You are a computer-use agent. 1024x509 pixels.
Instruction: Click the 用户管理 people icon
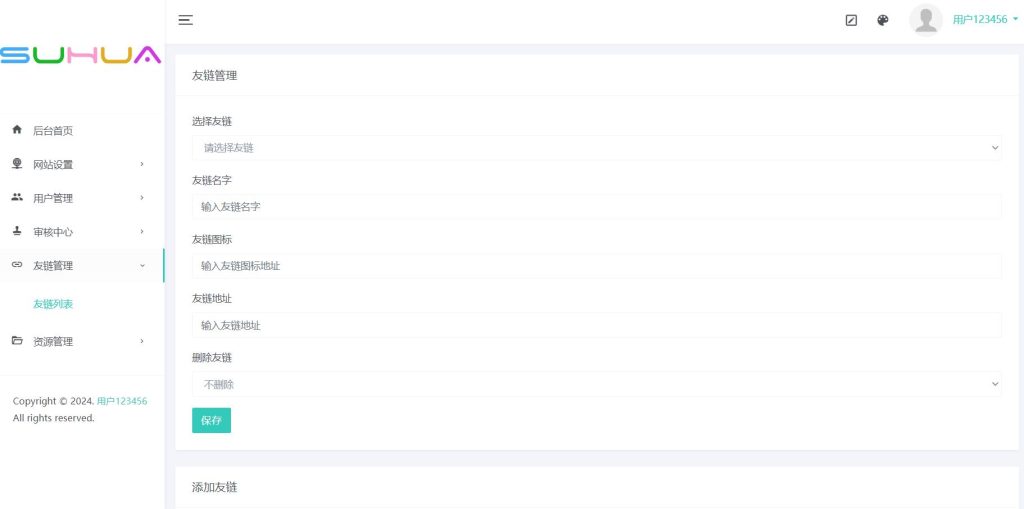(17, 198)
